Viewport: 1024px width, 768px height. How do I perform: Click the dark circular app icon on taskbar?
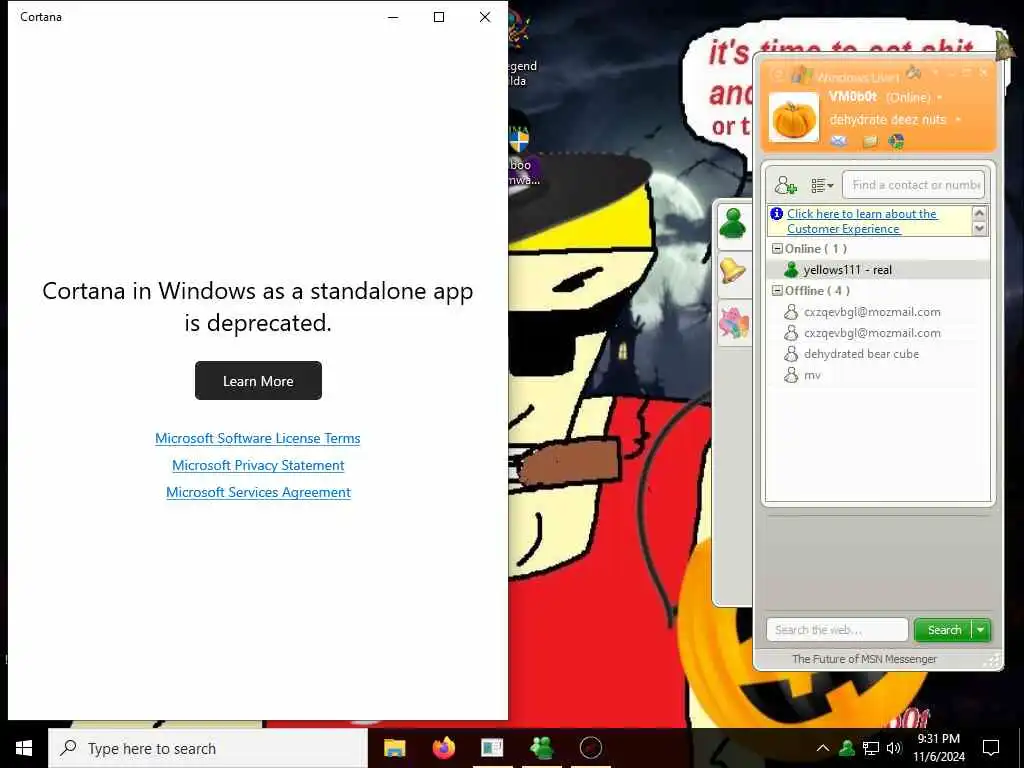tap(590, 748)
